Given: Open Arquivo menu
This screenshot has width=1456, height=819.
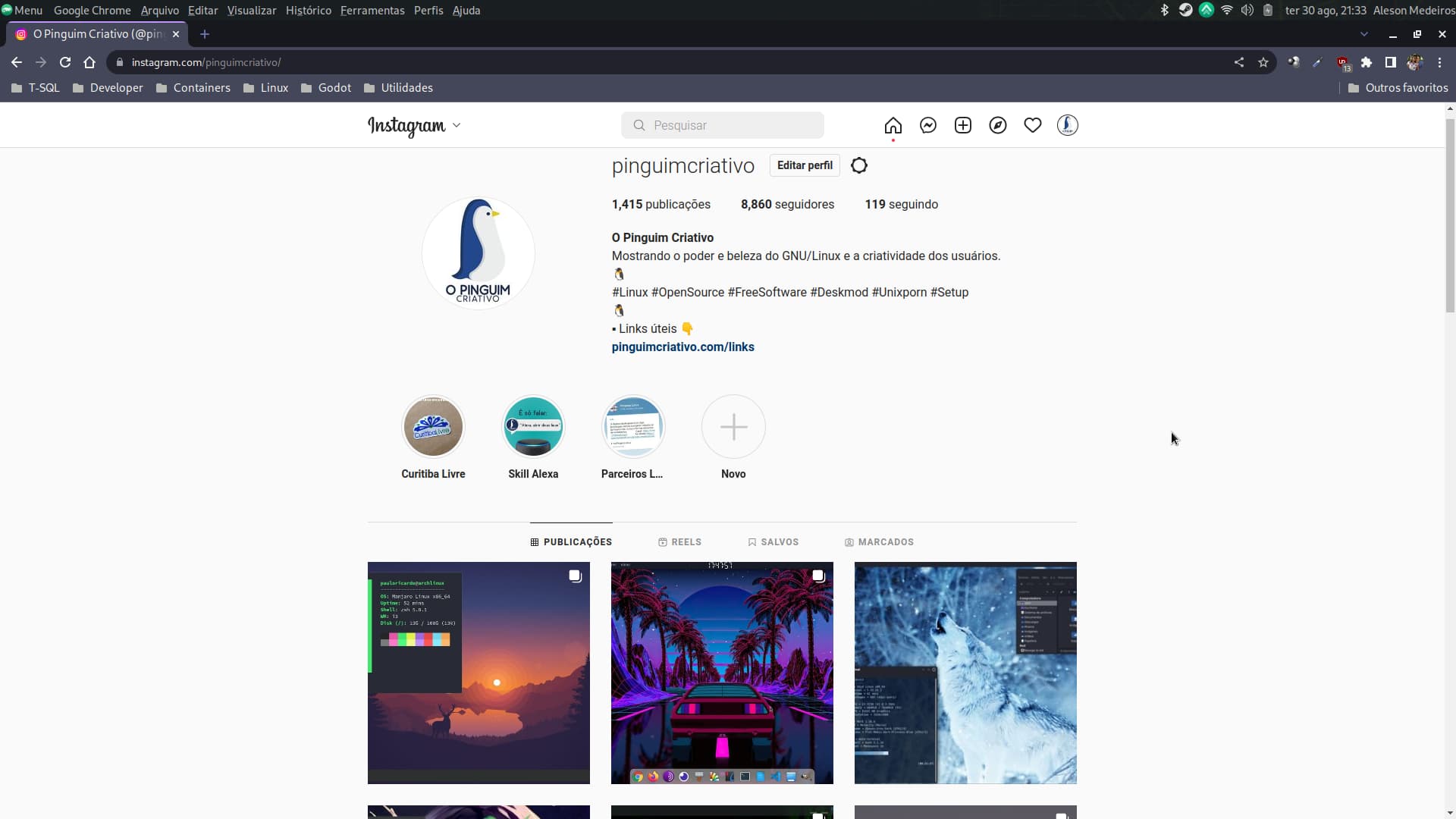Looking at the screenshot, I should (160, 11).
